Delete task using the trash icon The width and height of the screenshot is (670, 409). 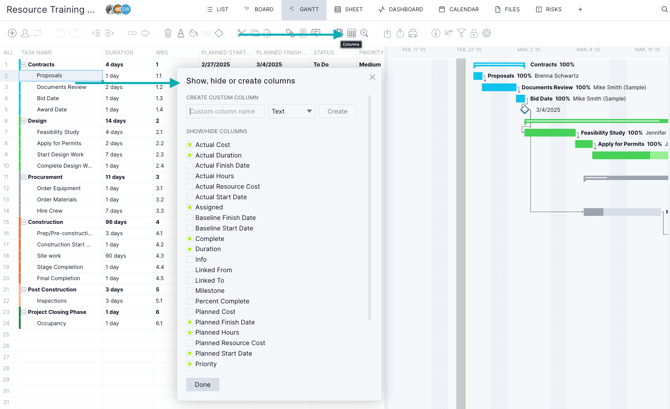[168, 33]
